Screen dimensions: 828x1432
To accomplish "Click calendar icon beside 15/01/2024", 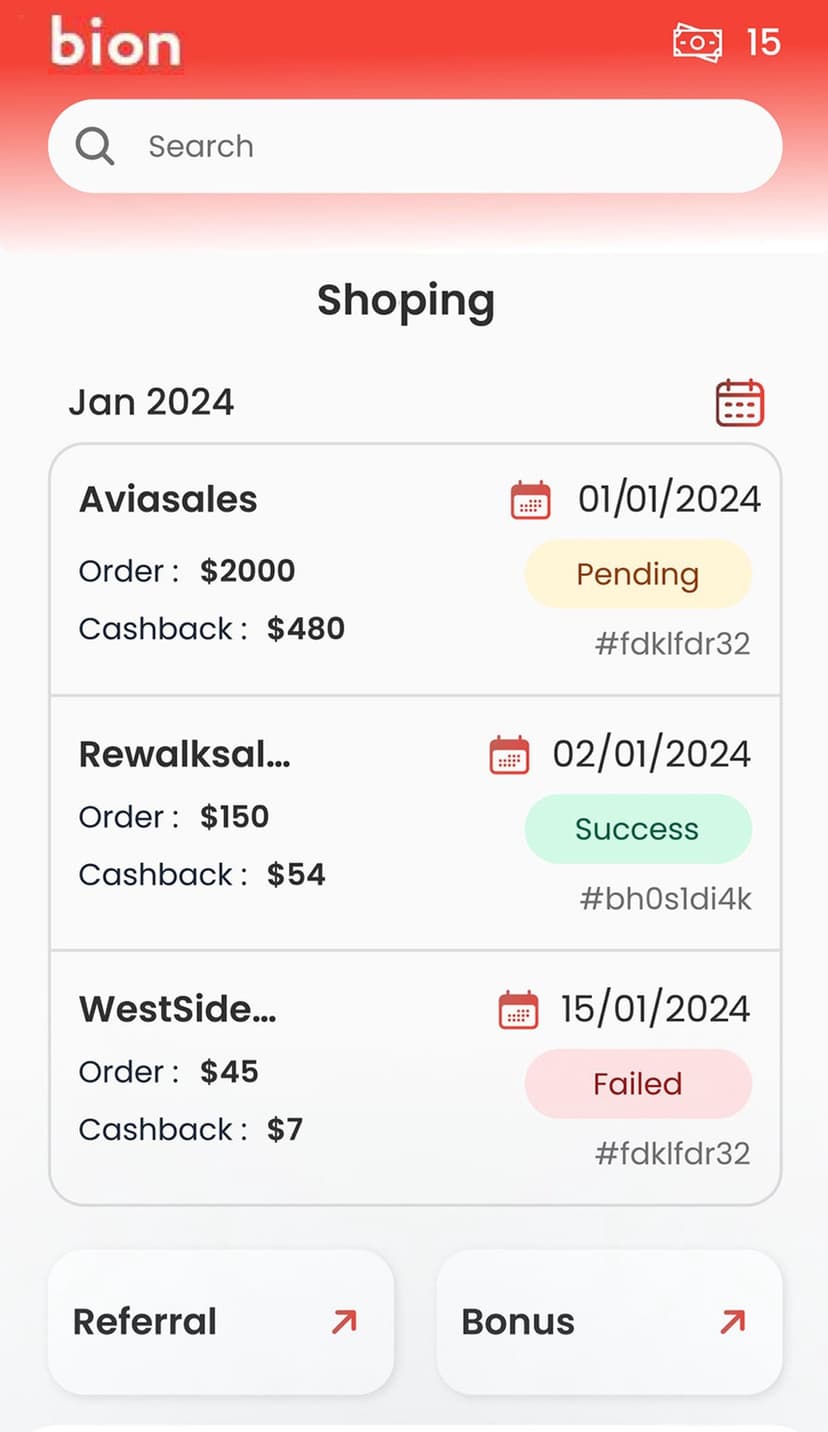I will tap(518, 1010).
